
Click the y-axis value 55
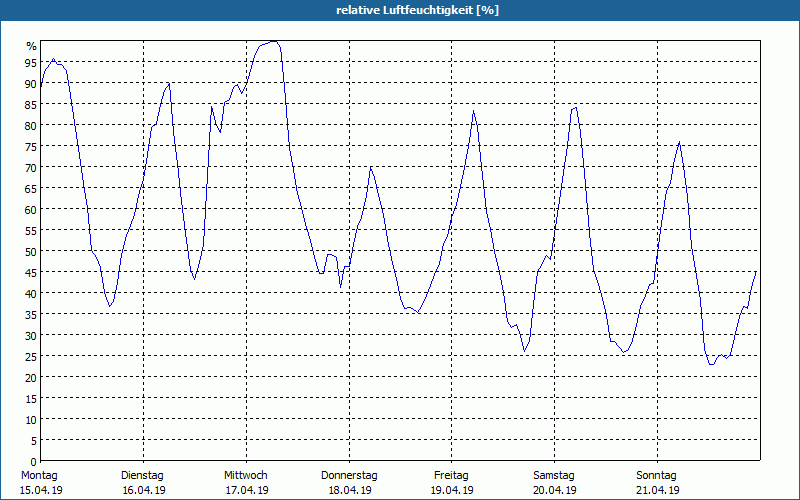tap(31, 231)
